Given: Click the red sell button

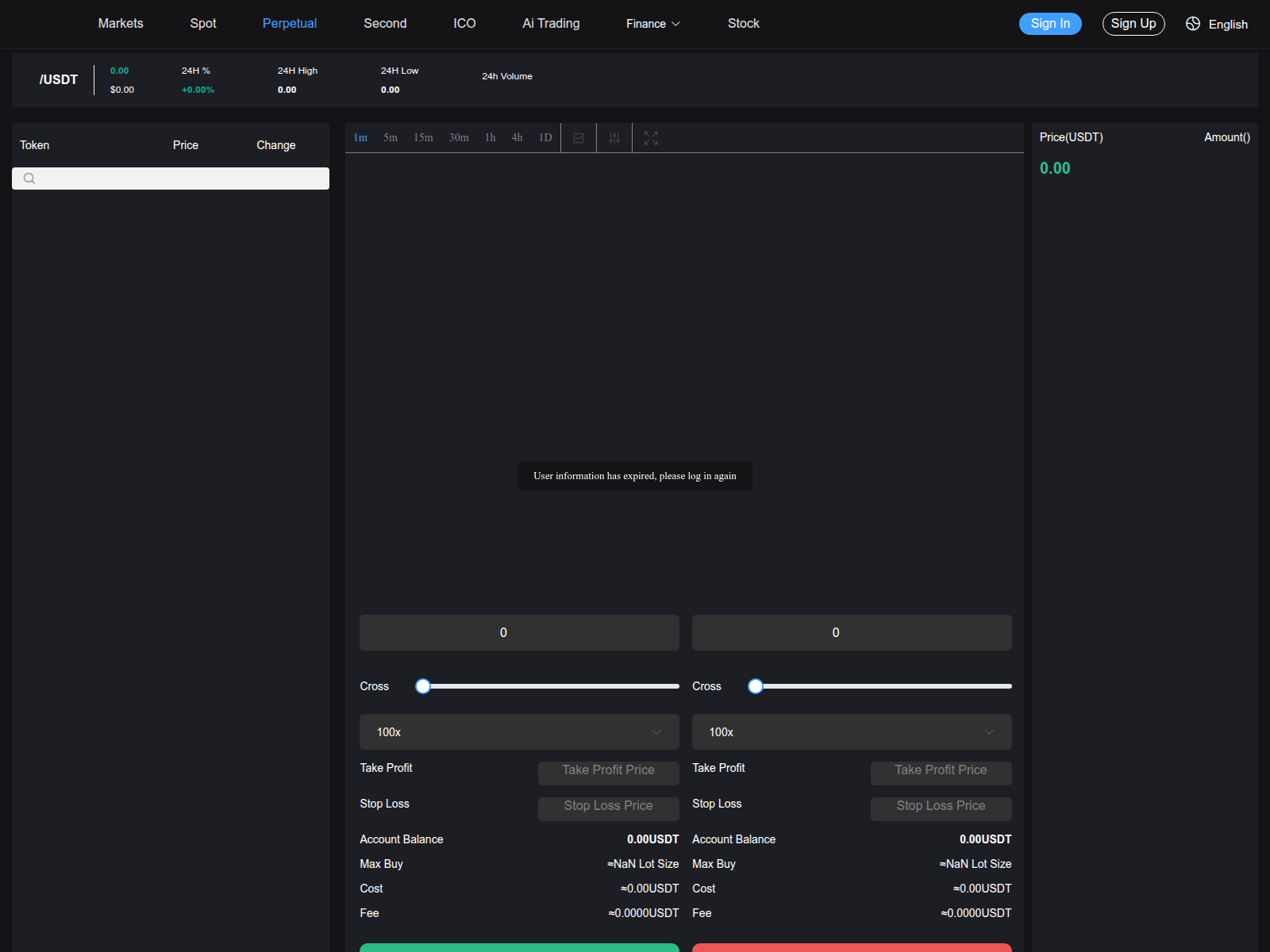Looking at the screenshot, I should (852, 947).
